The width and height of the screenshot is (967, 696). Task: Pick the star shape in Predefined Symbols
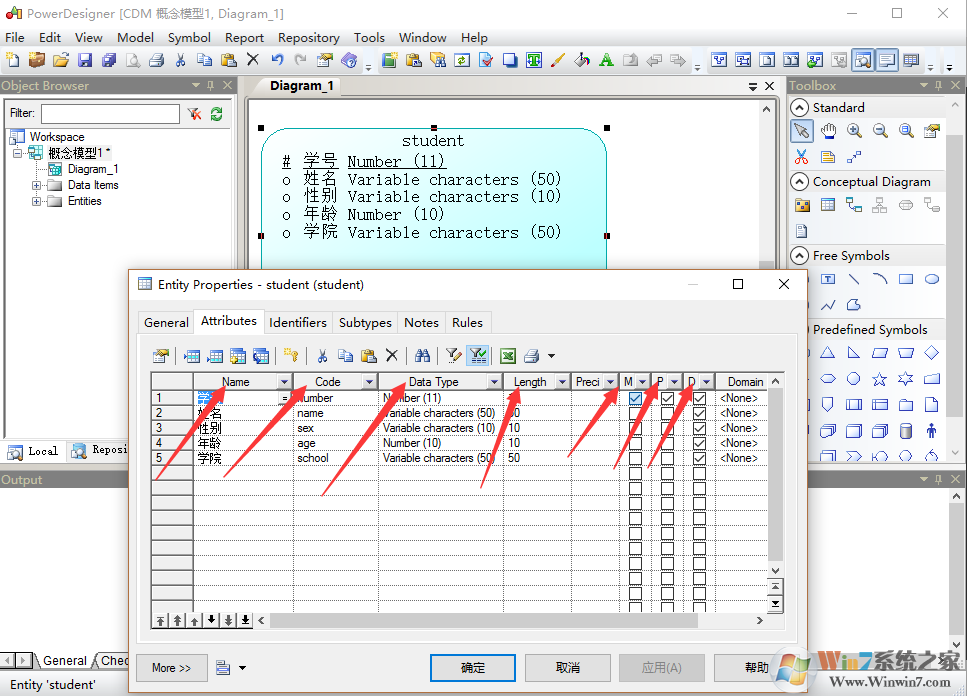[x=879, y=379]
